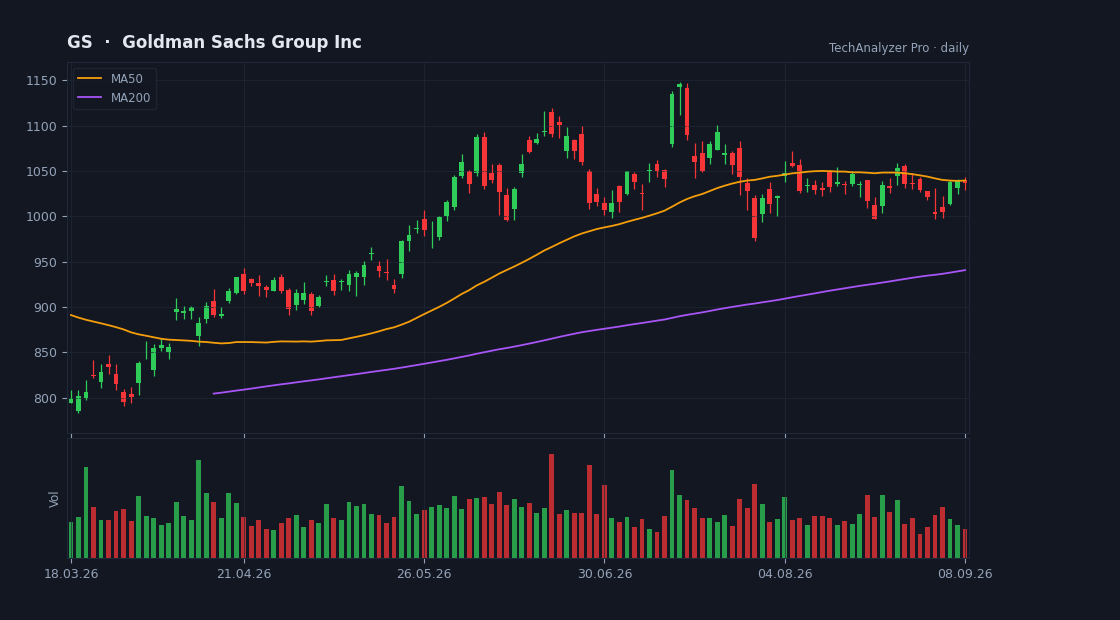Click the 26.05.26 date label
The image size is (1120, 620).
(424, 574)
